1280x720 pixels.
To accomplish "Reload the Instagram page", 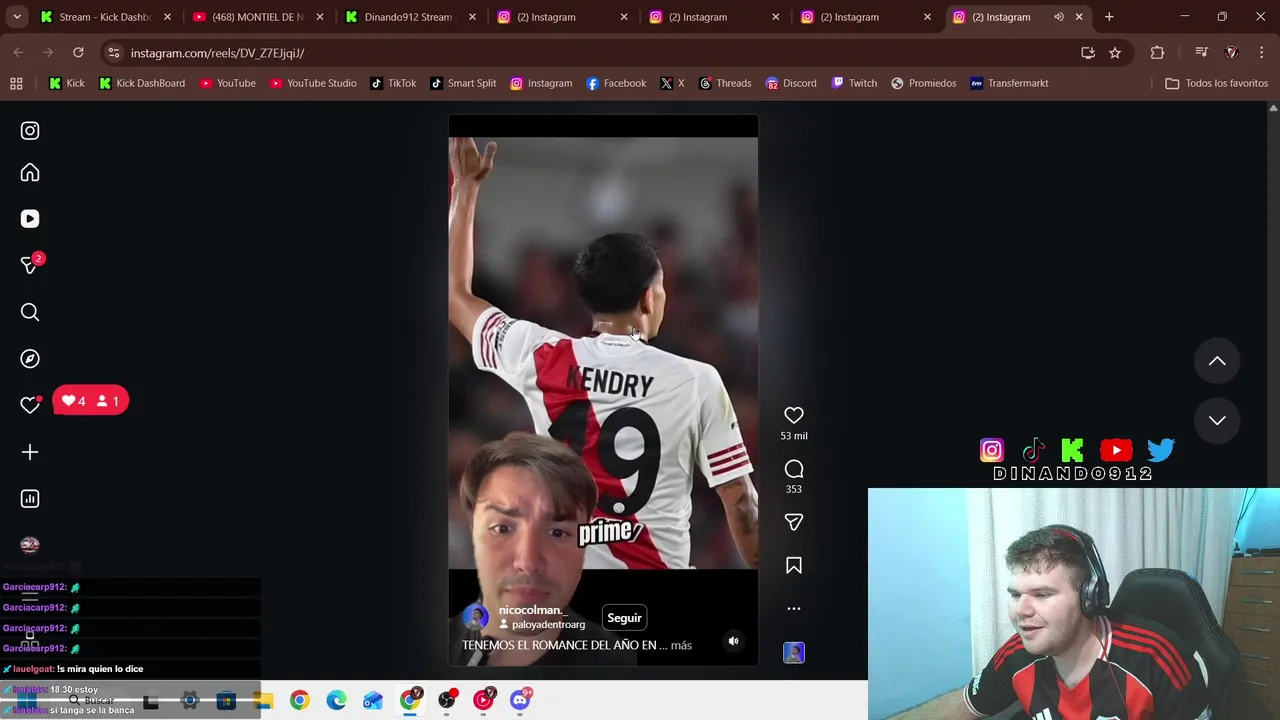I will [78, 53].
